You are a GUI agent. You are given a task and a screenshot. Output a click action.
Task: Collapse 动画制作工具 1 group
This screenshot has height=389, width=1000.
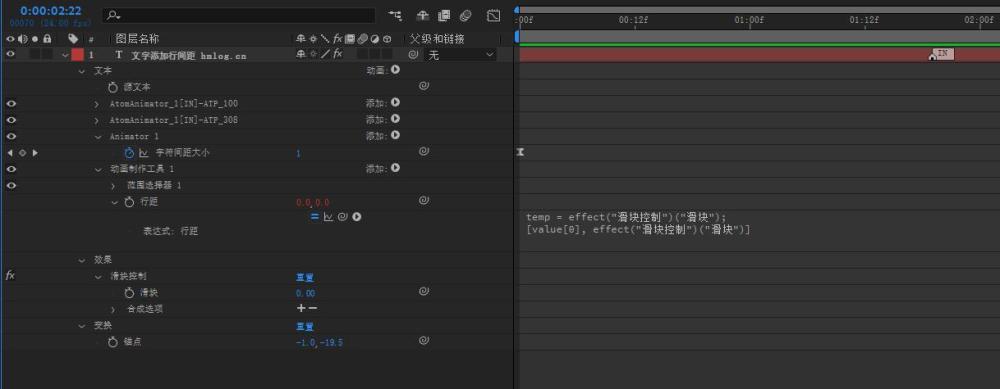point(98,170)
